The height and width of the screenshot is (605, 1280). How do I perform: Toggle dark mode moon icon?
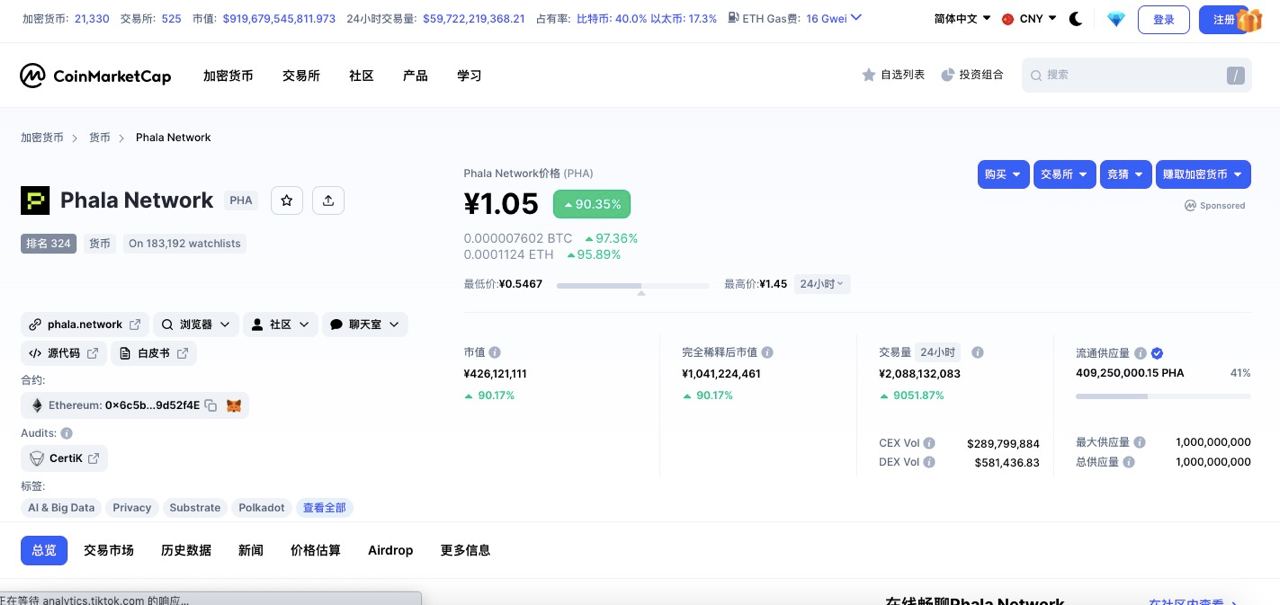[1076, 19]
